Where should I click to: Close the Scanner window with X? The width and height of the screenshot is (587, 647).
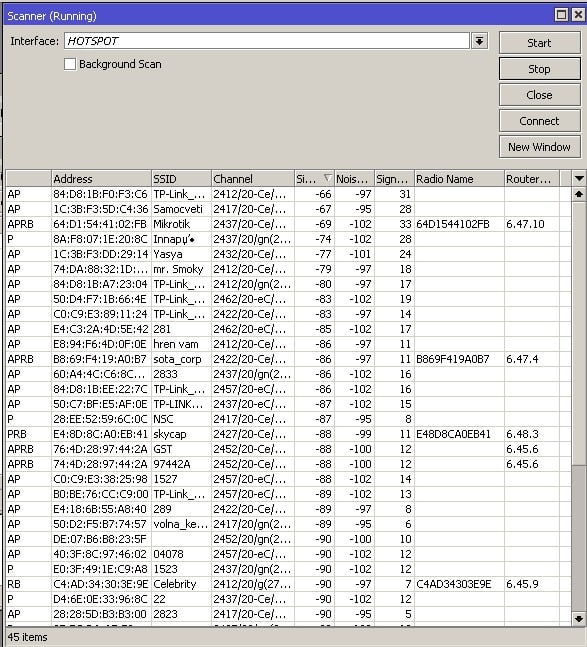pyautogui.click(x=578, y=15)
